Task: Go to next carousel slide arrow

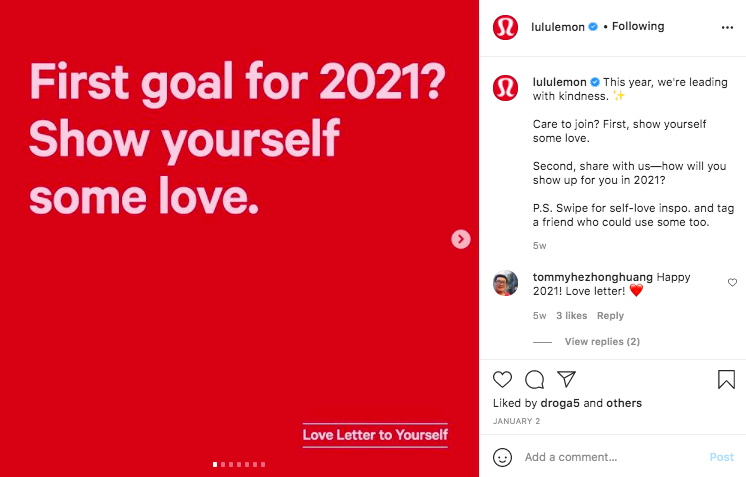Action: click(x=461, y=239)
